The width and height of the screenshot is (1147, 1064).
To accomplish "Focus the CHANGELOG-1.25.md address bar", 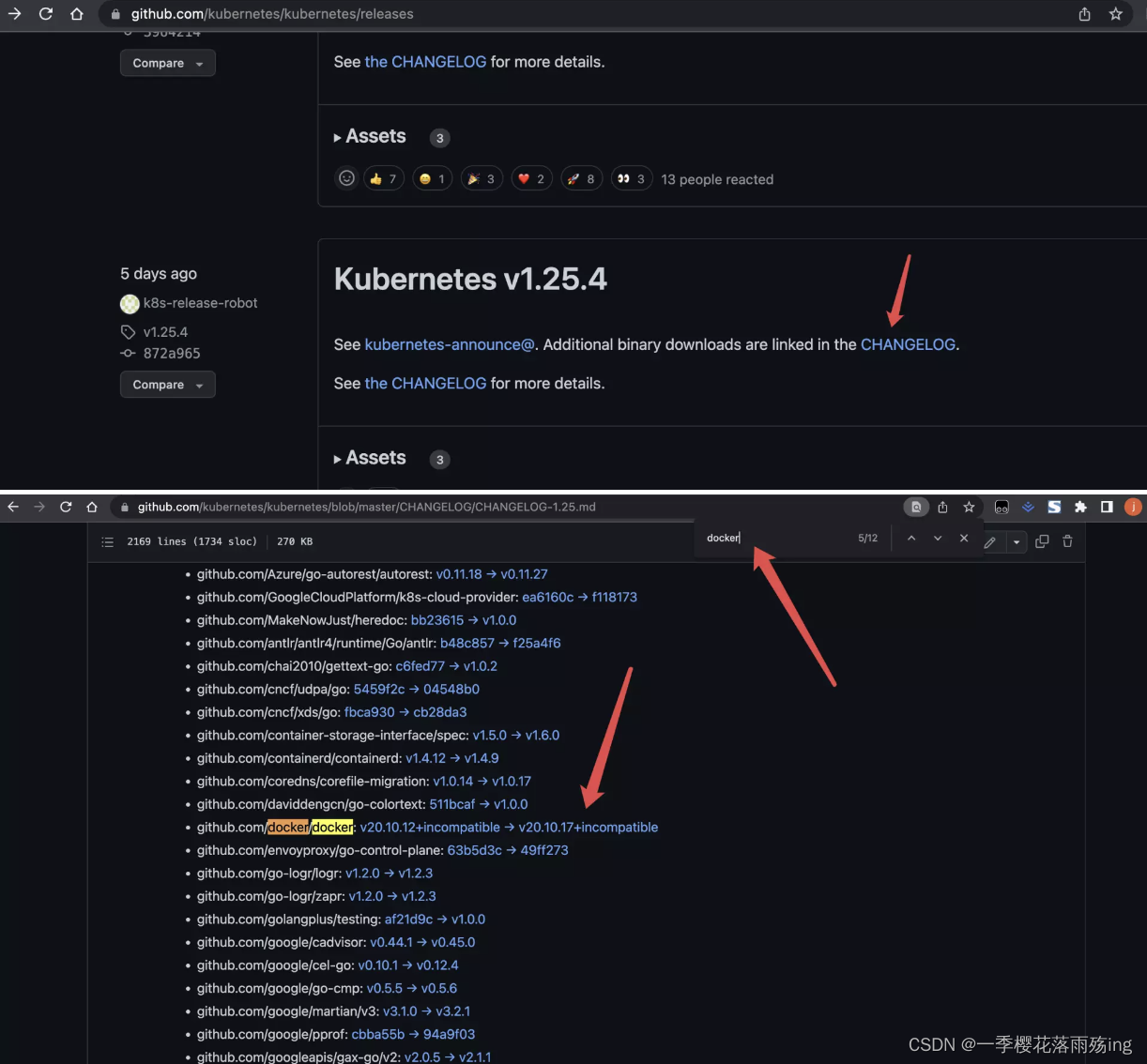I will [x=507, y=507].
